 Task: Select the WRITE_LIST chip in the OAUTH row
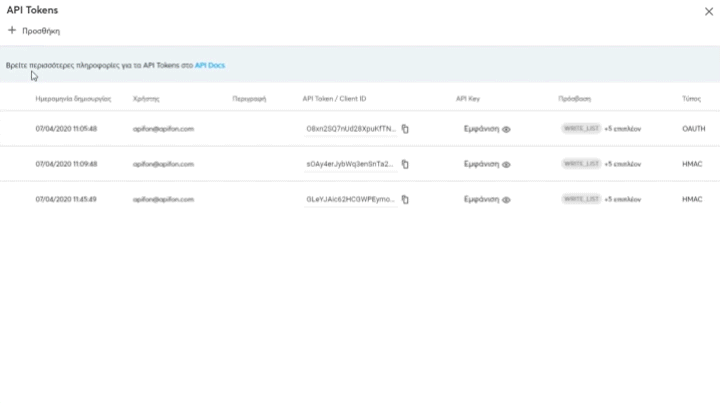[x=581, y=129]
